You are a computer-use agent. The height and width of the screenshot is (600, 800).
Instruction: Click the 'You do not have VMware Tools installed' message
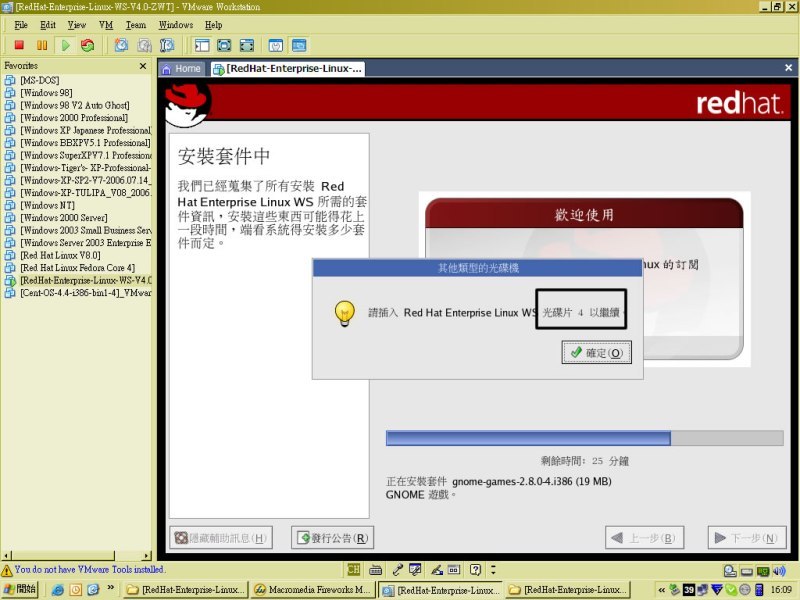(89, 569)
